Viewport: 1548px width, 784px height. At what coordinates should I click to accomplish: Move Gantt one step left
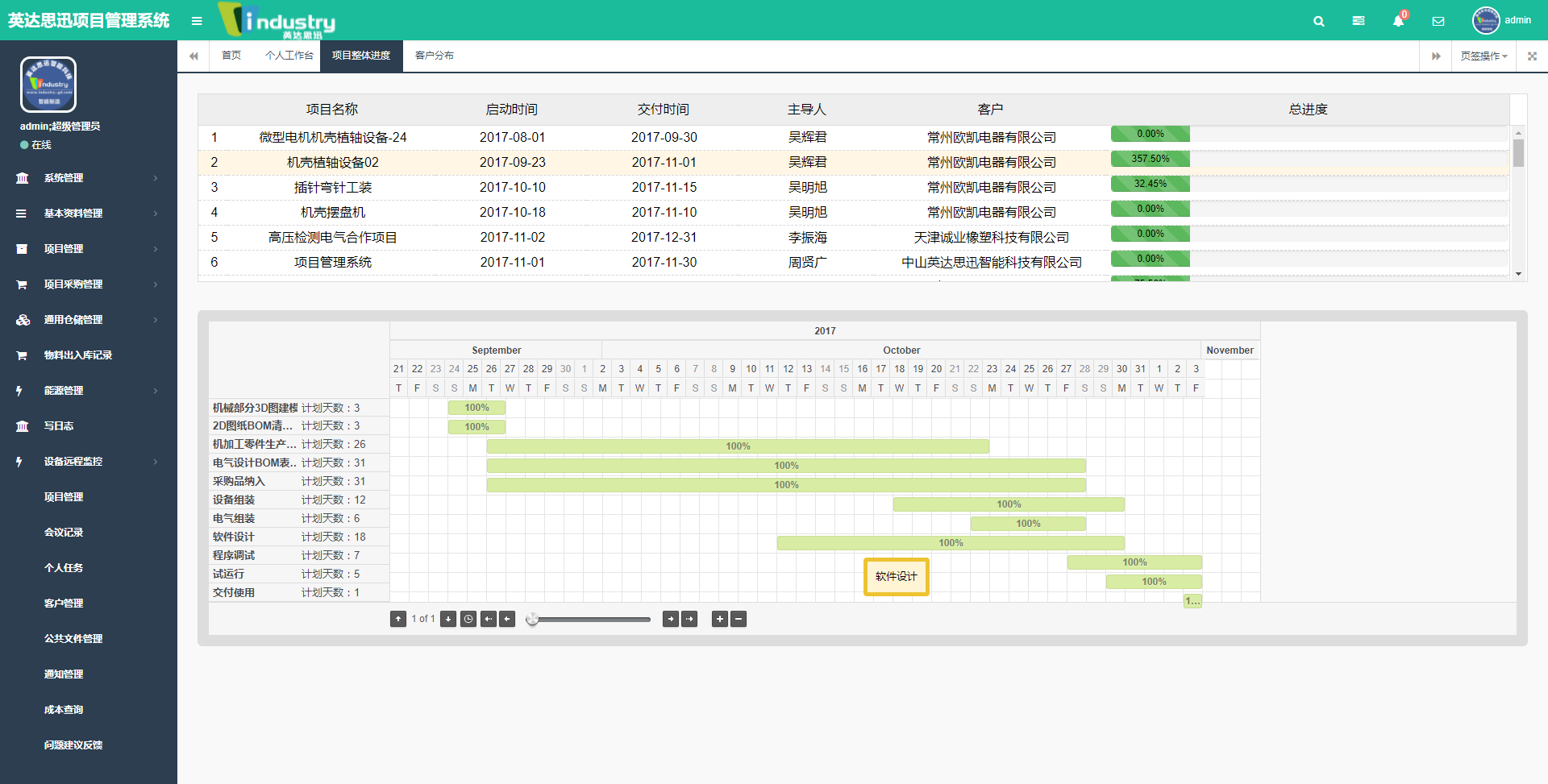coord(507,619)
